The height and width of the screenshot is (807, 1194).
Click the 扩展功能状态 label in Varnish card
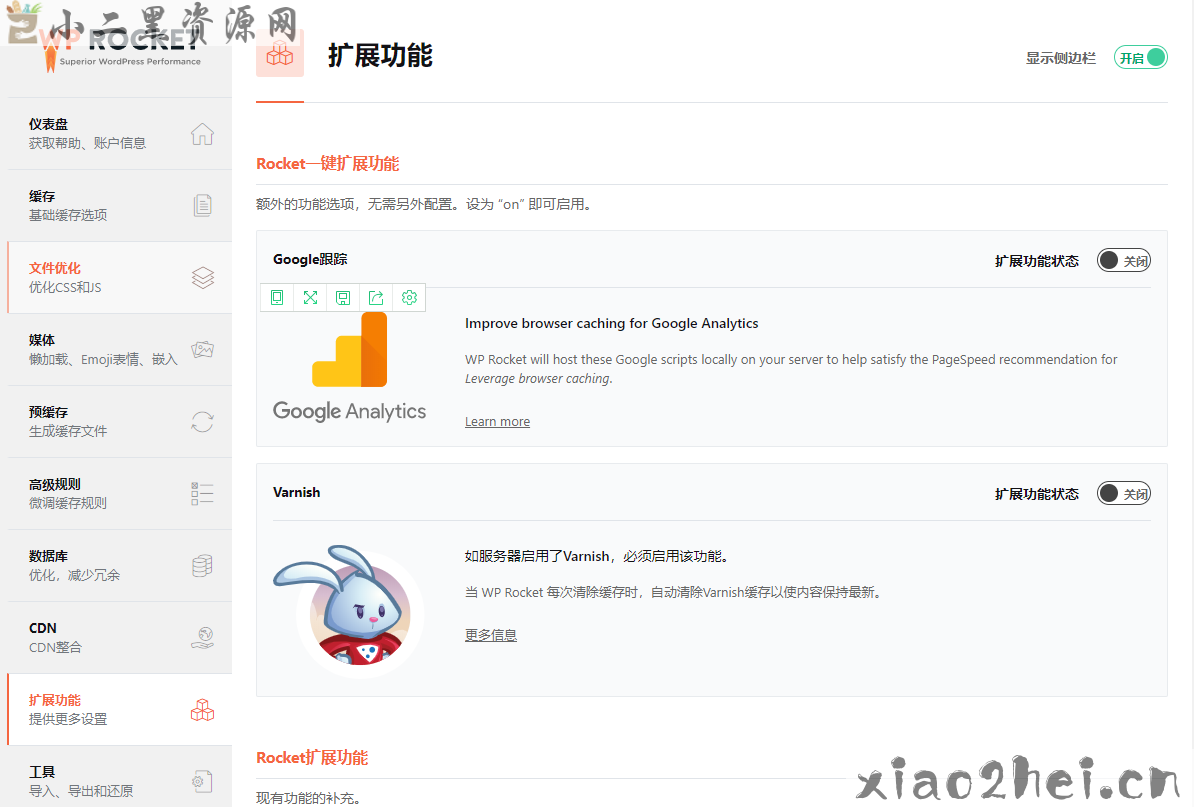pos(1036,494)
